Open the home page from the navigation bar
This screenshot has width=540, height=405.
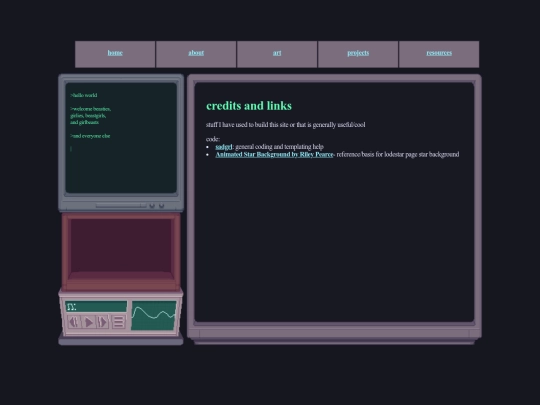115,53
